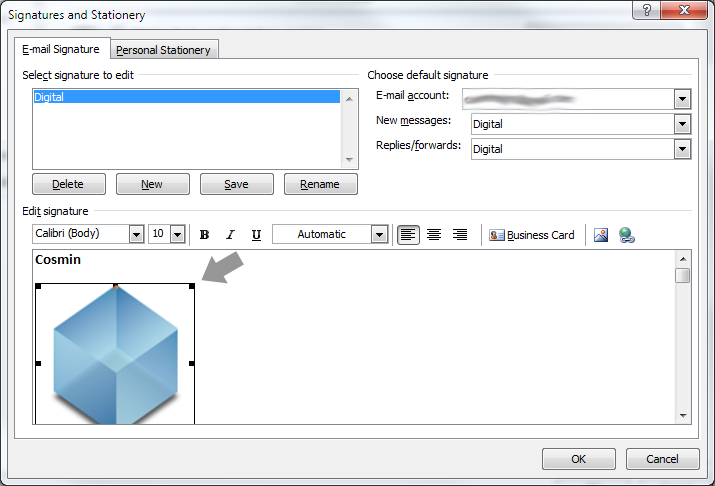Click Cancel to dismiss the dialog
This screenshot has height=486, width=715.
point(663,459)
